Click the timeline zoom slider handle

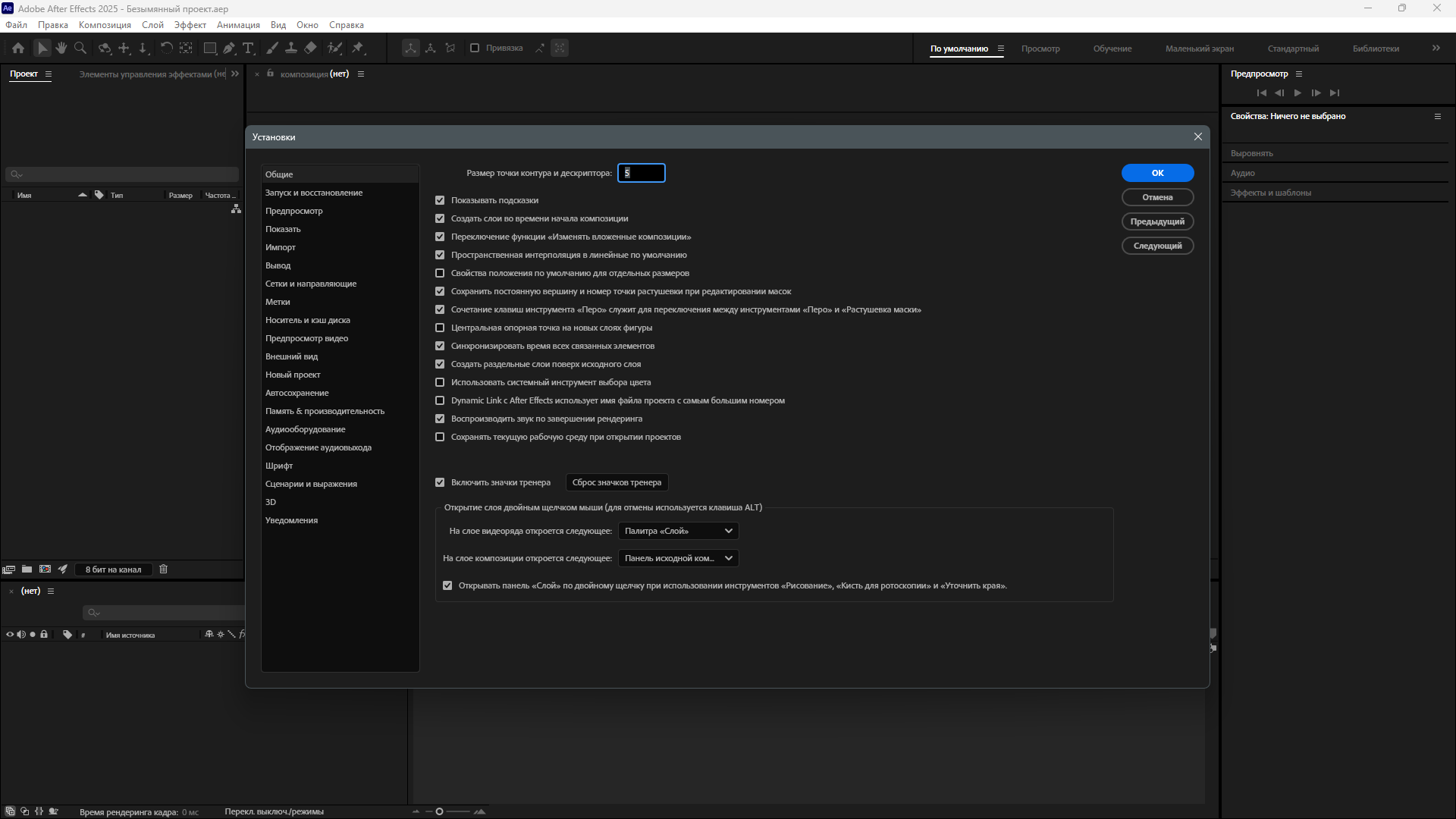pos(439,811)
